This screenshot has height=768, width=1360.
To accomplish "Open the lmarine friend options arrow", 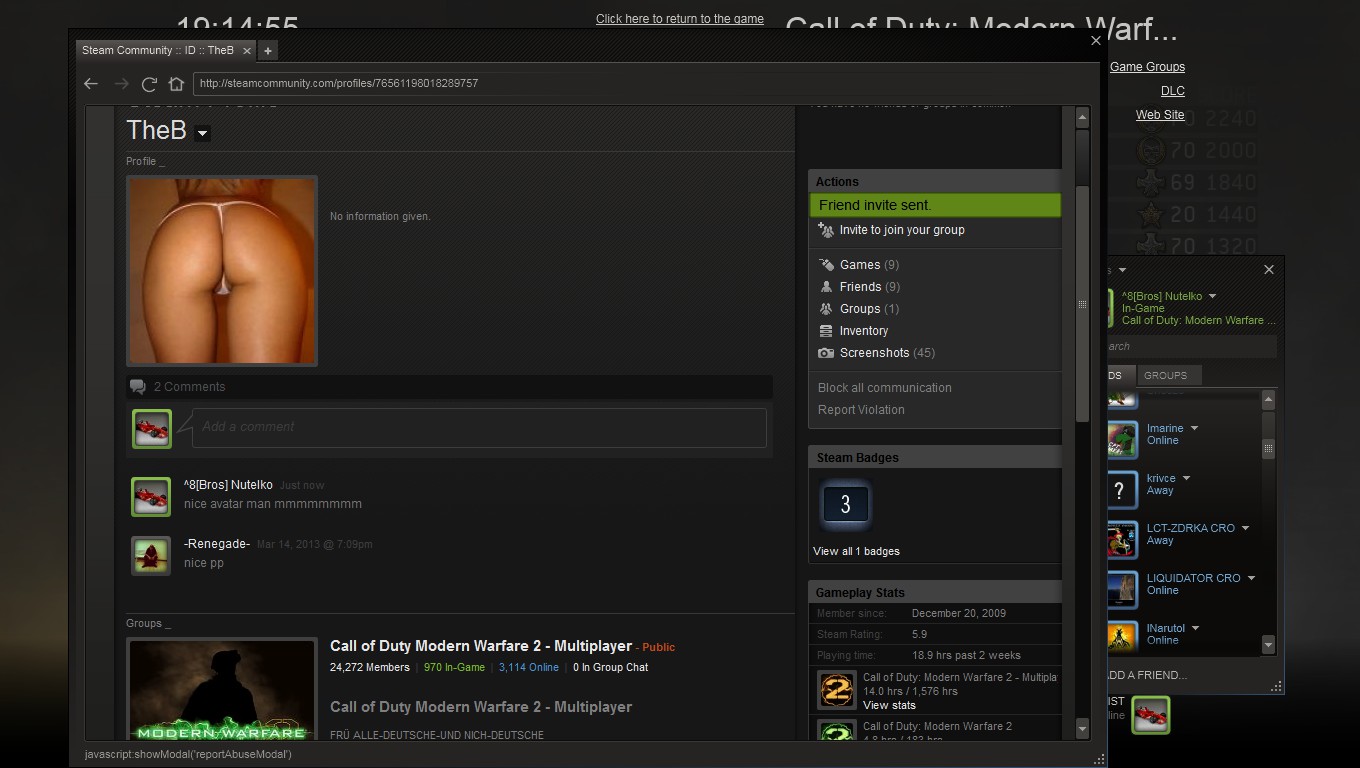I will coord(1194,428).
